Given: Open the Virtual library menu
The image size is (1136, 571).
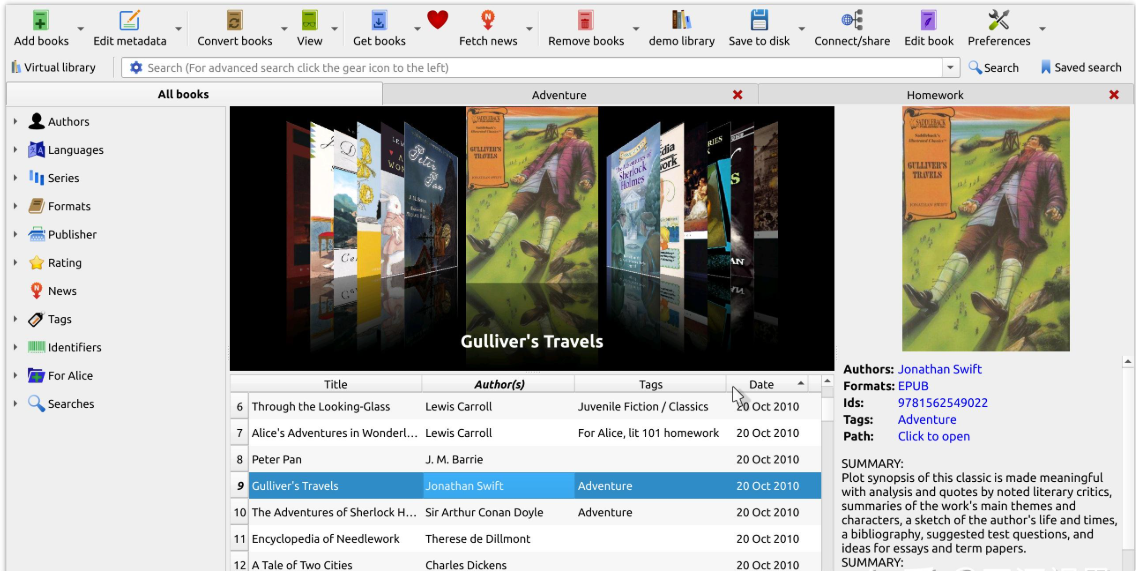Looking at the screenshot, I should coord(54,67).
